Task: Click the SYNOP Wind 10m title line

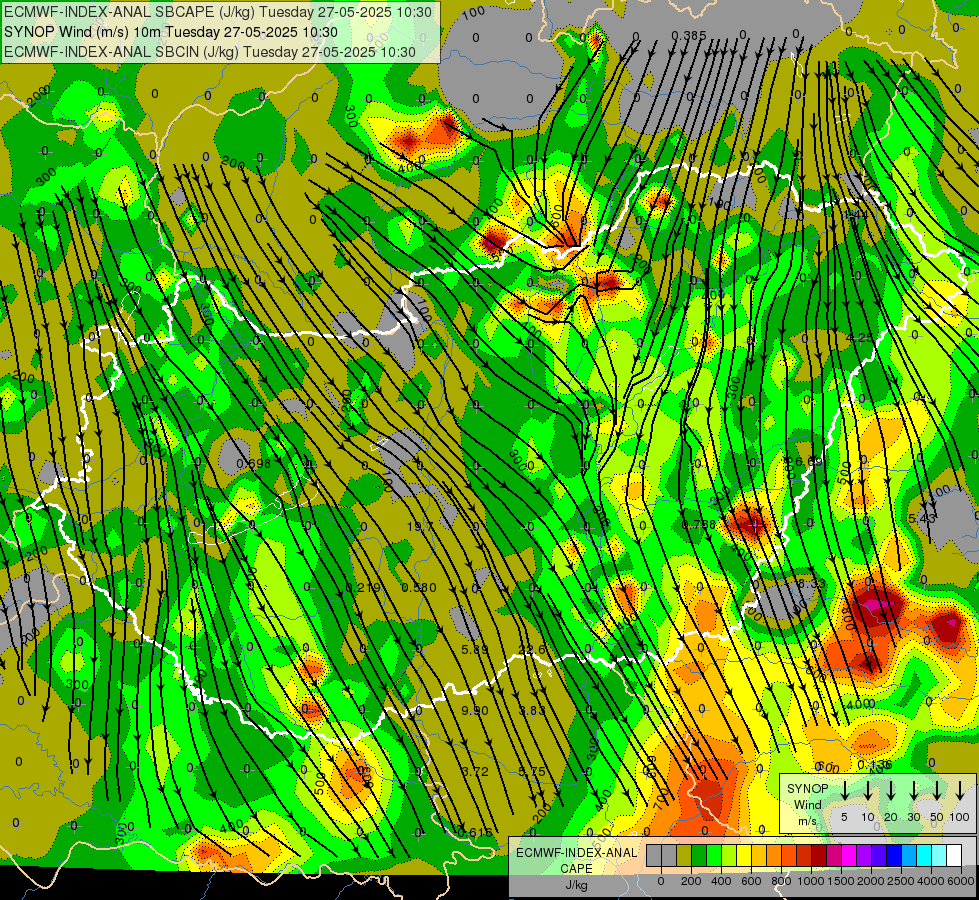Action: 170,32
